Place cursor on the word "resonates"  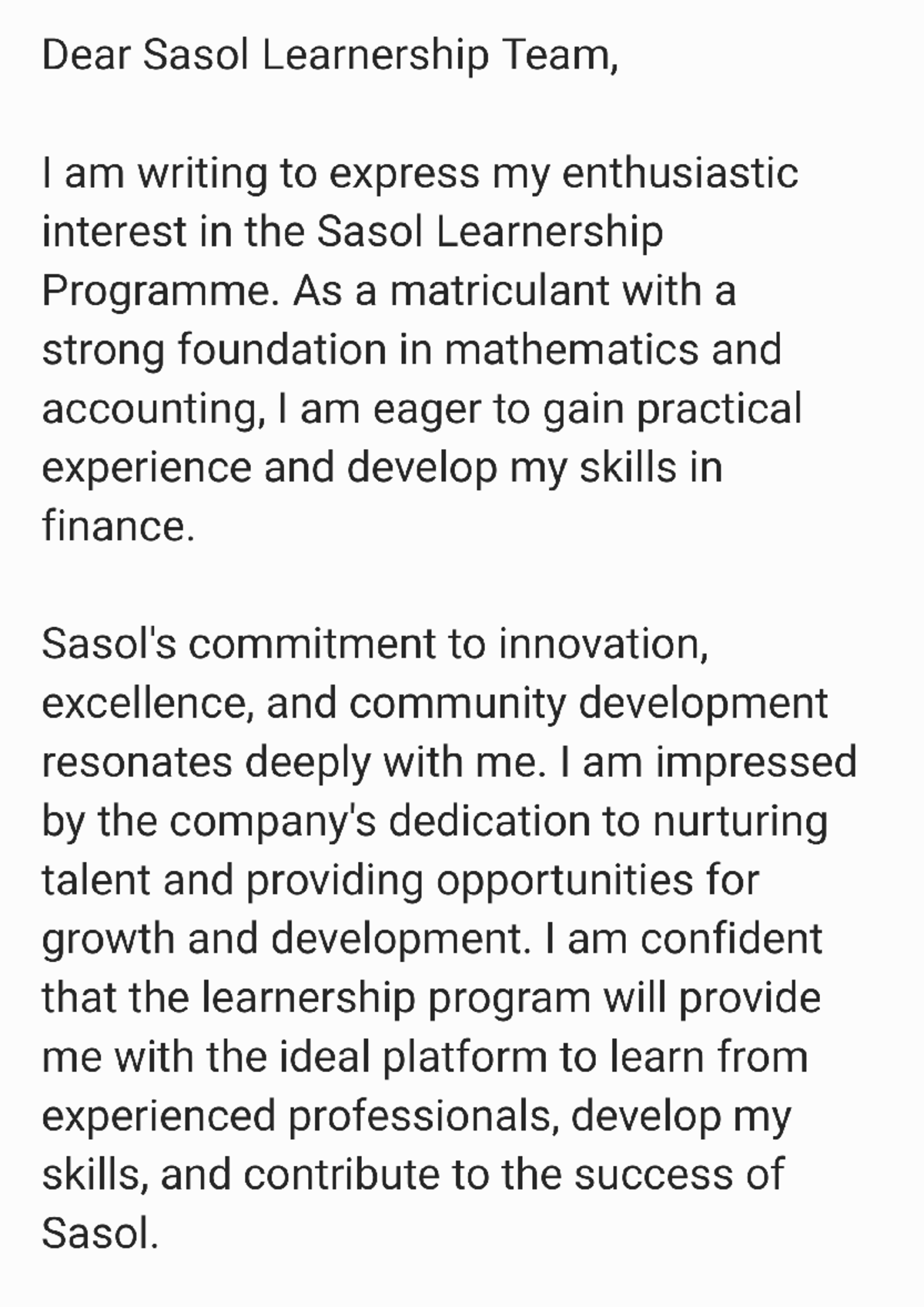[137, 762]
